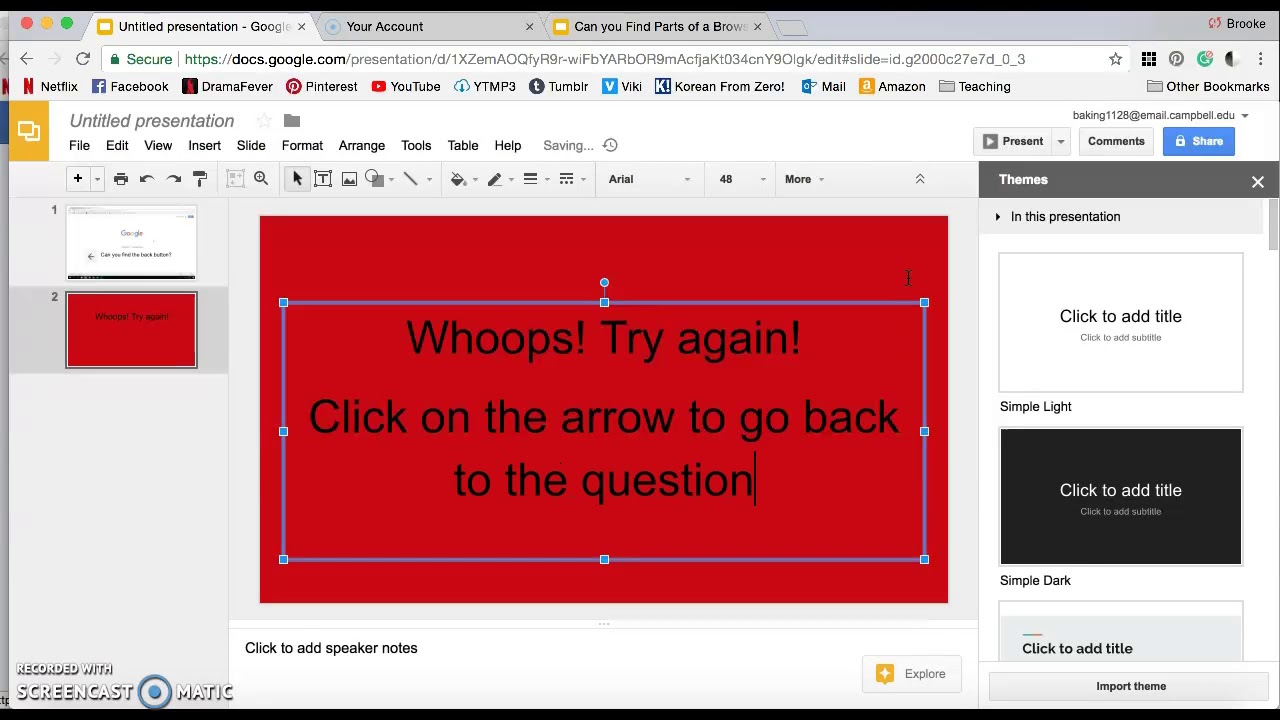Open the File menu
The width and height of the screenshot is (1280, 720).
pyautogui.click(x=79, y=145)
